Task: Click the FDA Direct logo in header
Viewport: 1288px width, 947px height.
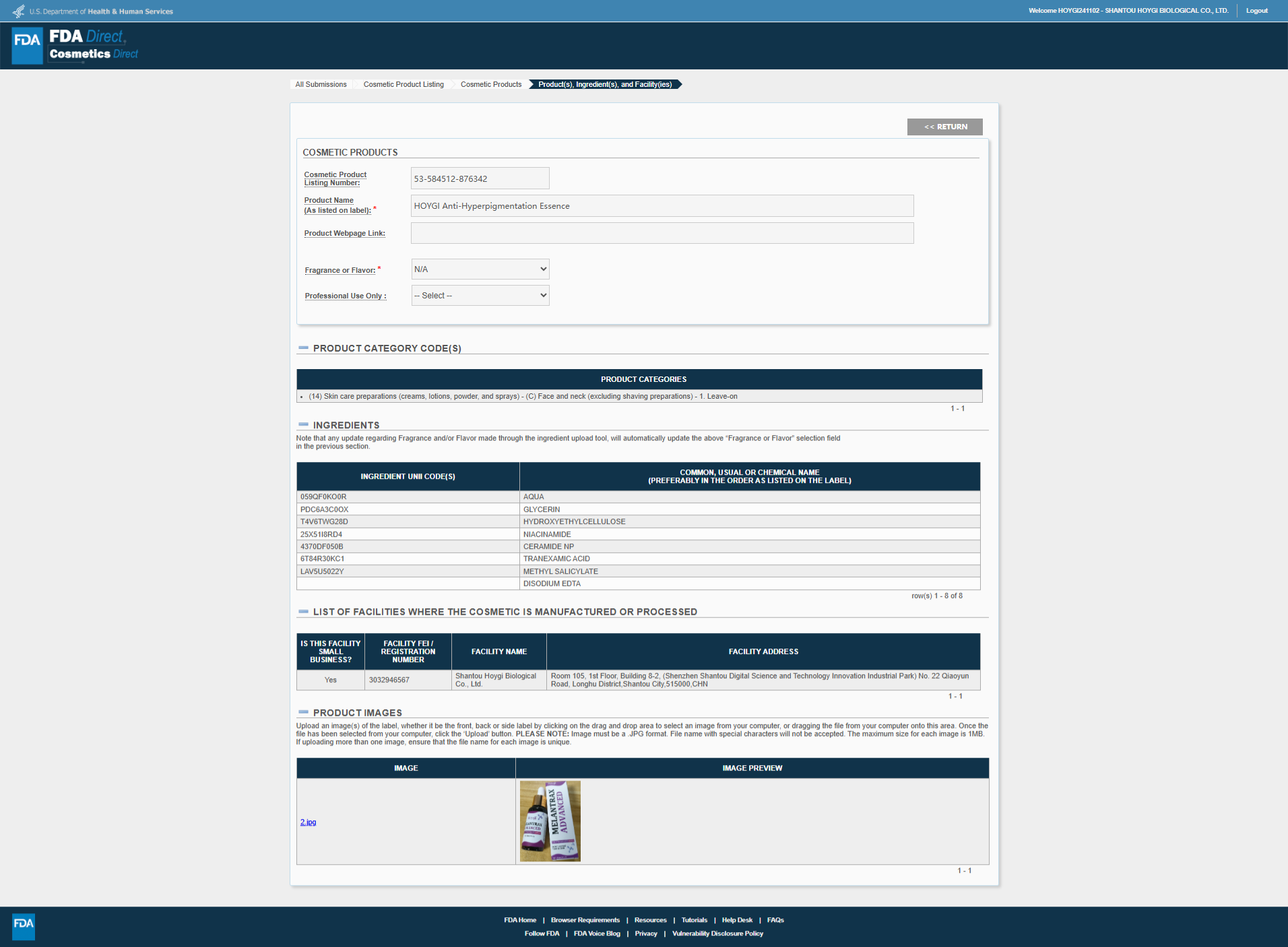Action: tap(75, 45)
